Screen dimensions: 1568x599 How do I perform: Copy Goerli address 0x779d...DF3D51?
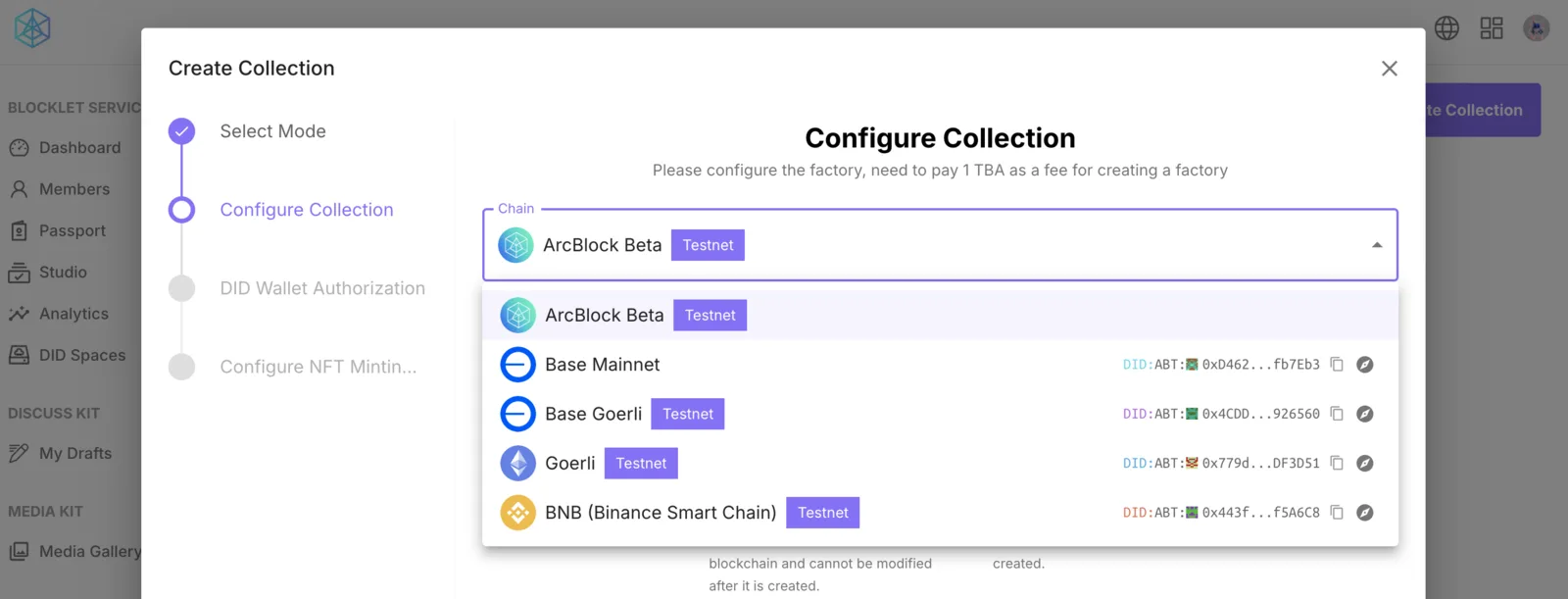(x=1337, y=463)
